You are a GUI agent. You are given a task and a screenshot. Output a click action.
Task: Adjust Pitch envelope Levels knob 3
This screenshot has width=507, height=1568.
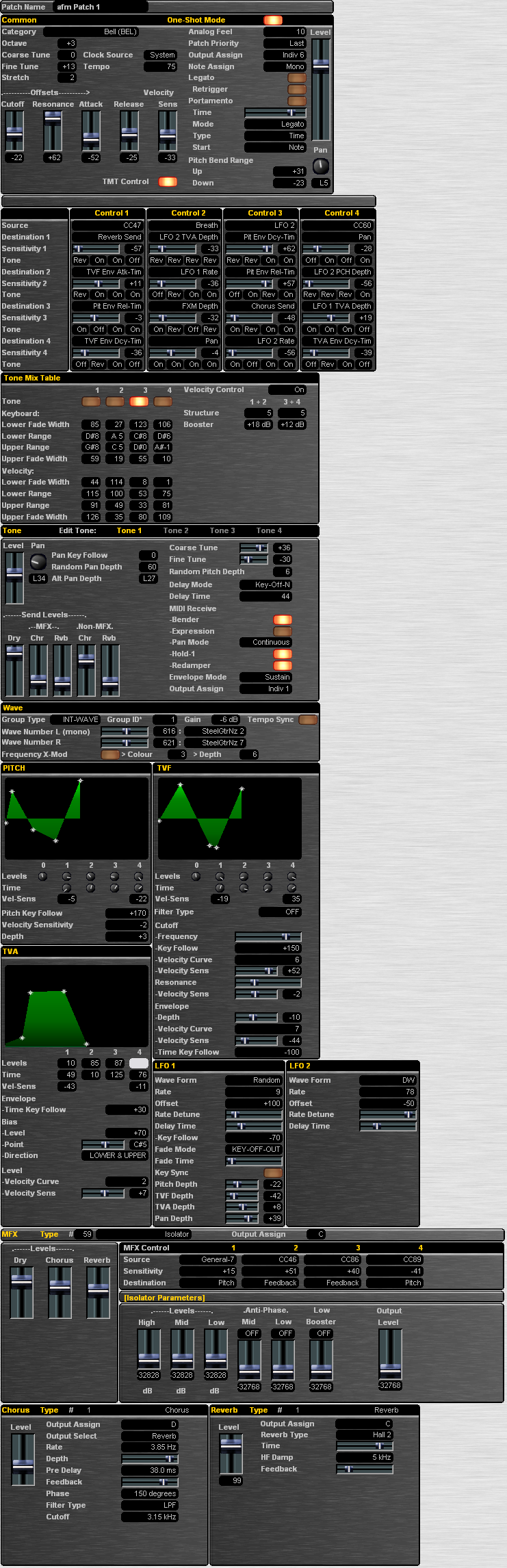(x=115, y=876)
